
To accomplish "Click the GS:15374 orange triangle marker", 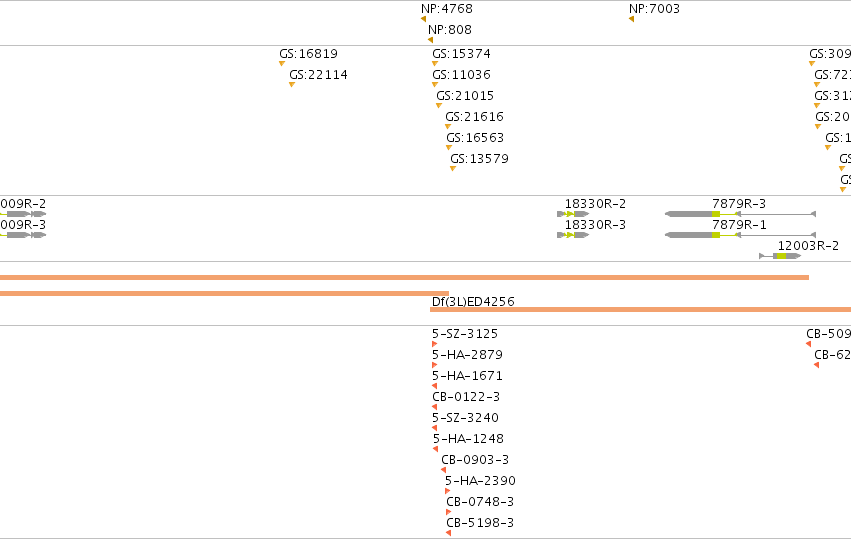I will click(x=435, y=64).
